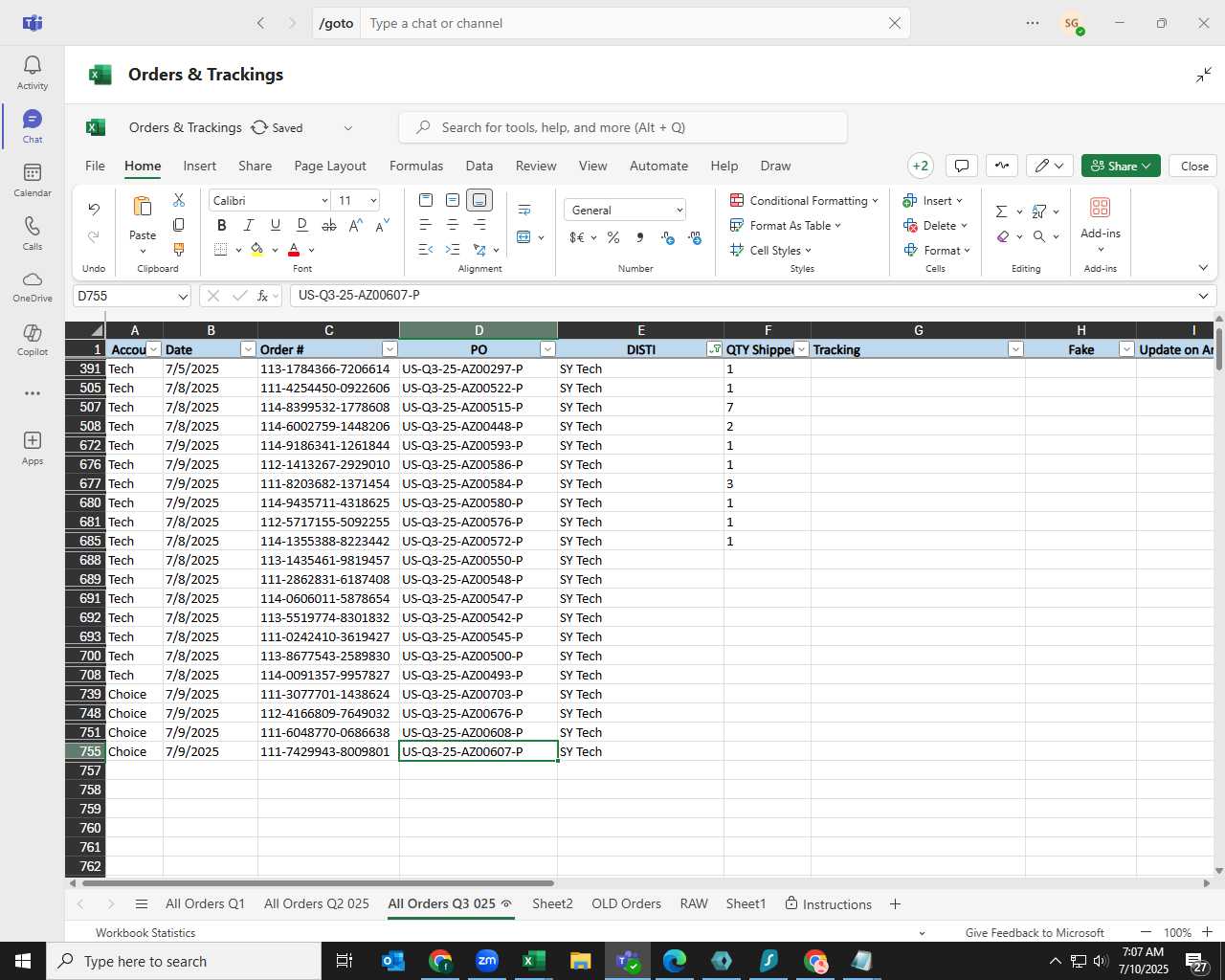Screen dimensions: 1225x980
Task: Open Workbook Statistics in status bar
Action: [145, 932]
